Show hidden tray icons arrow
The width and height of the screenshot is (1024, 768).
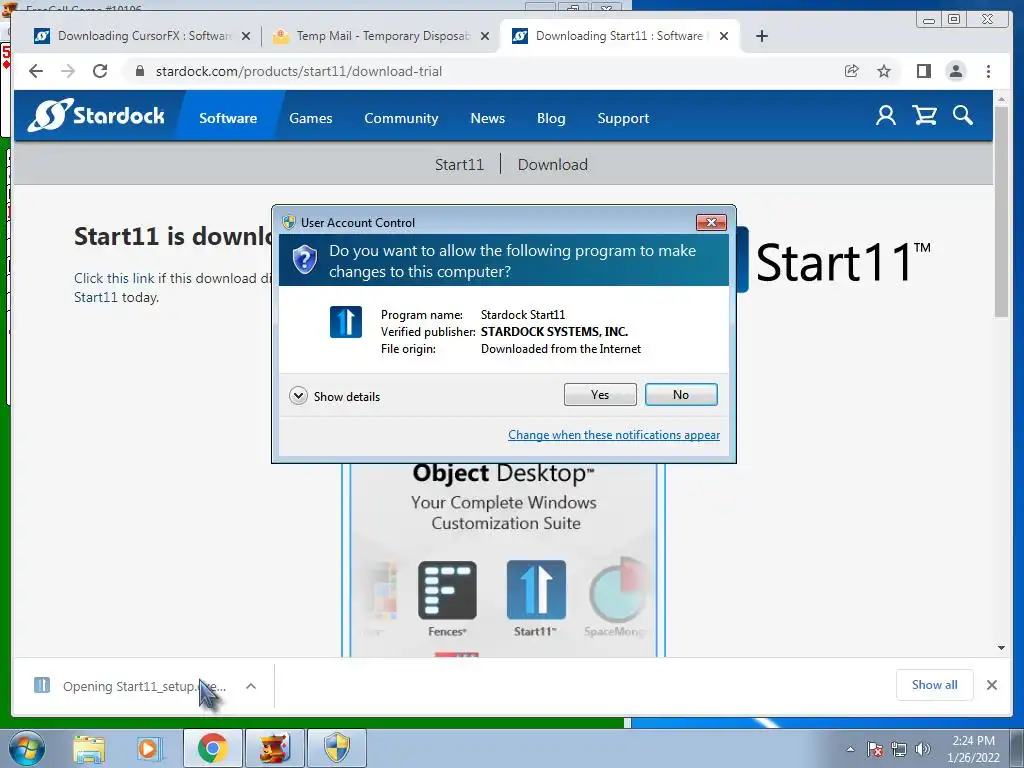click(850, 749)
